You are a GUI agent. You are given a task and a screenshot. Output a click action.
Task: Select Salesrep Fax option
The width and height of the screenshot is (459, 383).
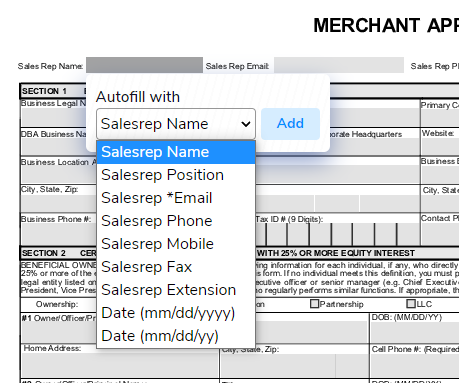pos(176,267)
